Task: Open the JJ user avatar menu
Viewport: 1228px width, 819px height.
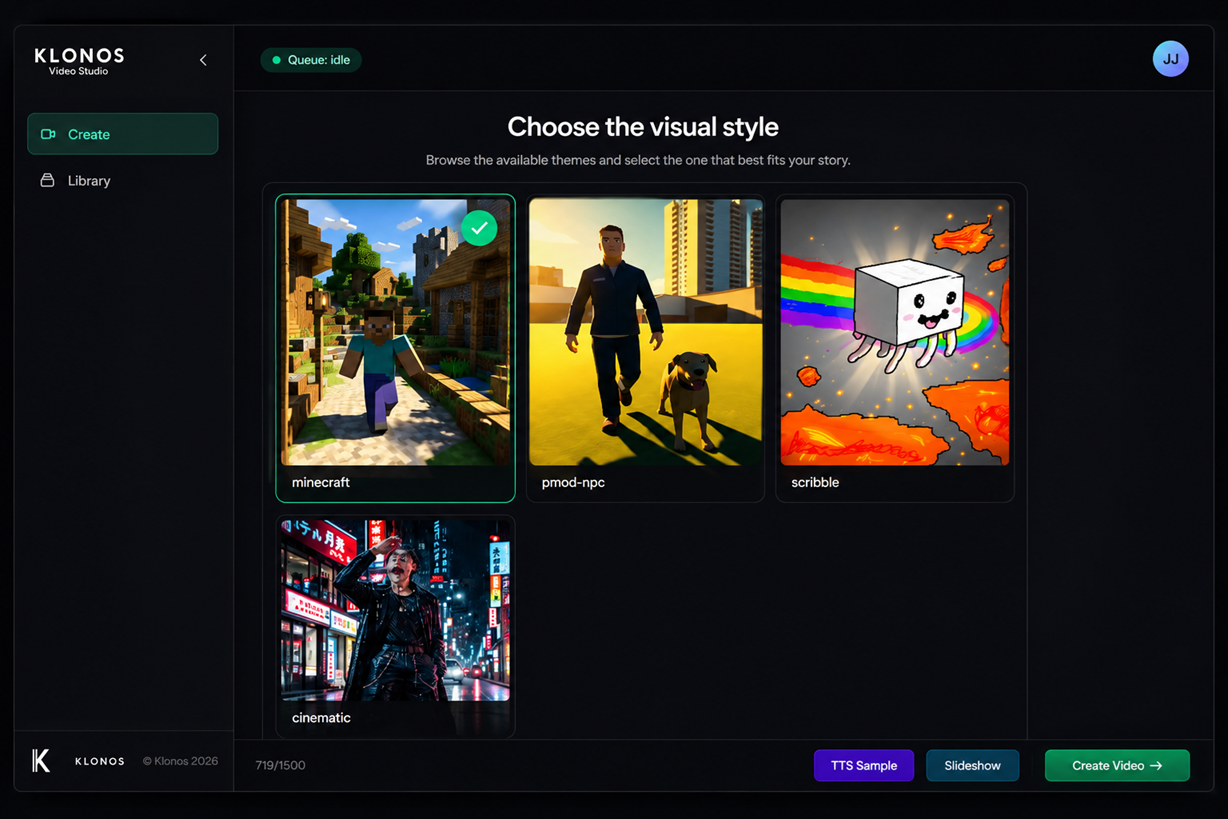Action: point(1171,59)
